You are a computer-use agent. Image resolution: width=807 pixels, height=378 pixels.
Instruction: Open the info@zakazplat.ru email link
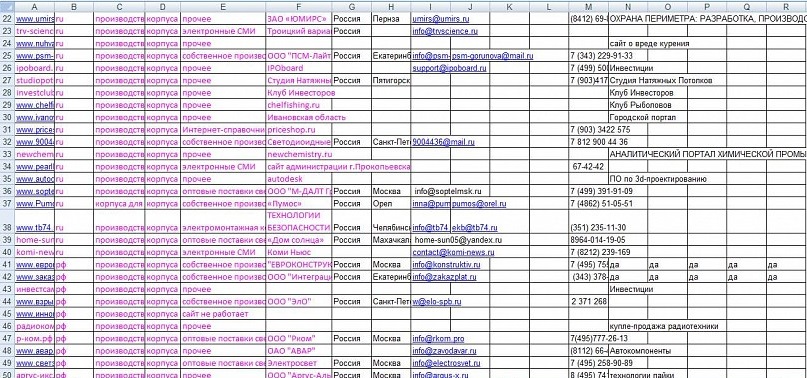[444, 277]
